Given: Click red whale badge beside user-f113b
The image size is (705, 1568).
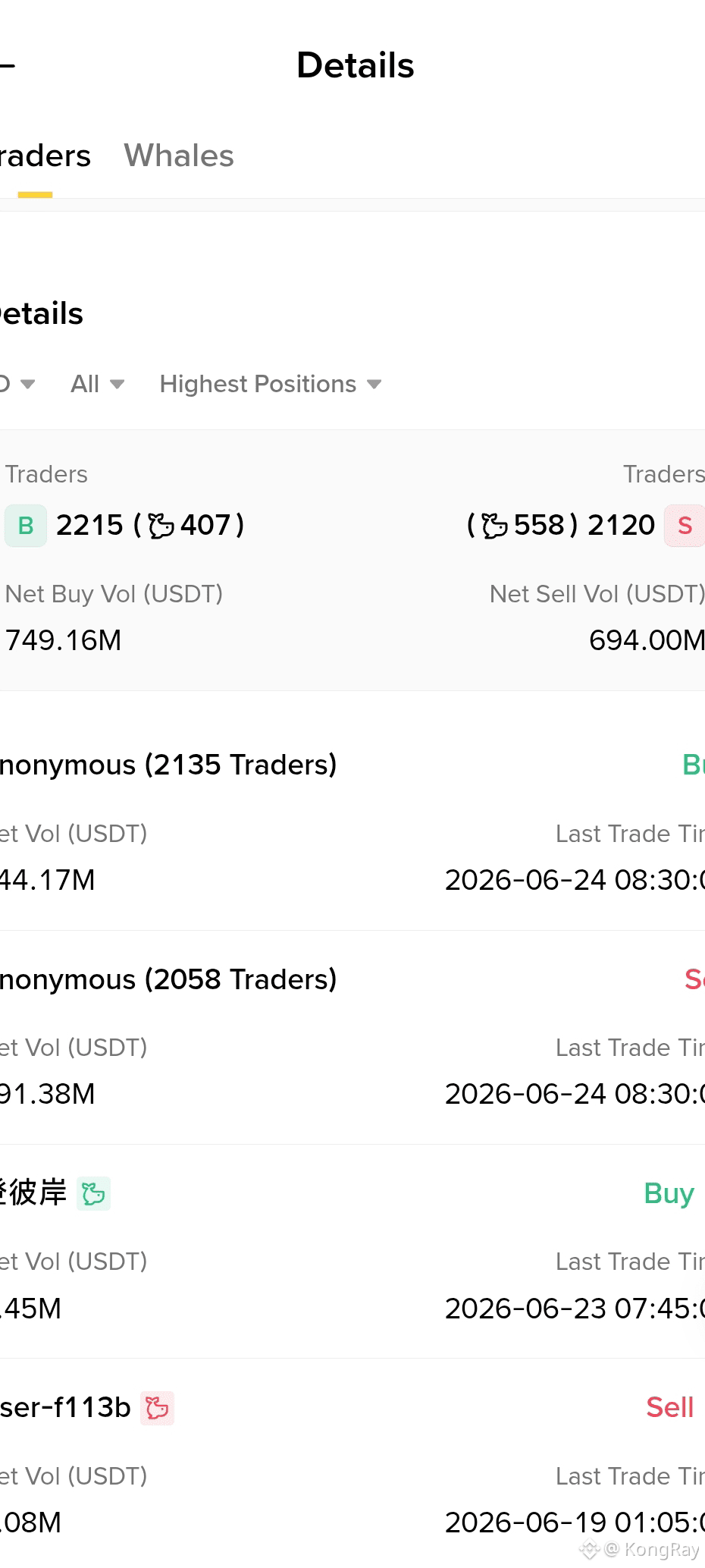Looking at the screenshot, I should (157, 1408).
